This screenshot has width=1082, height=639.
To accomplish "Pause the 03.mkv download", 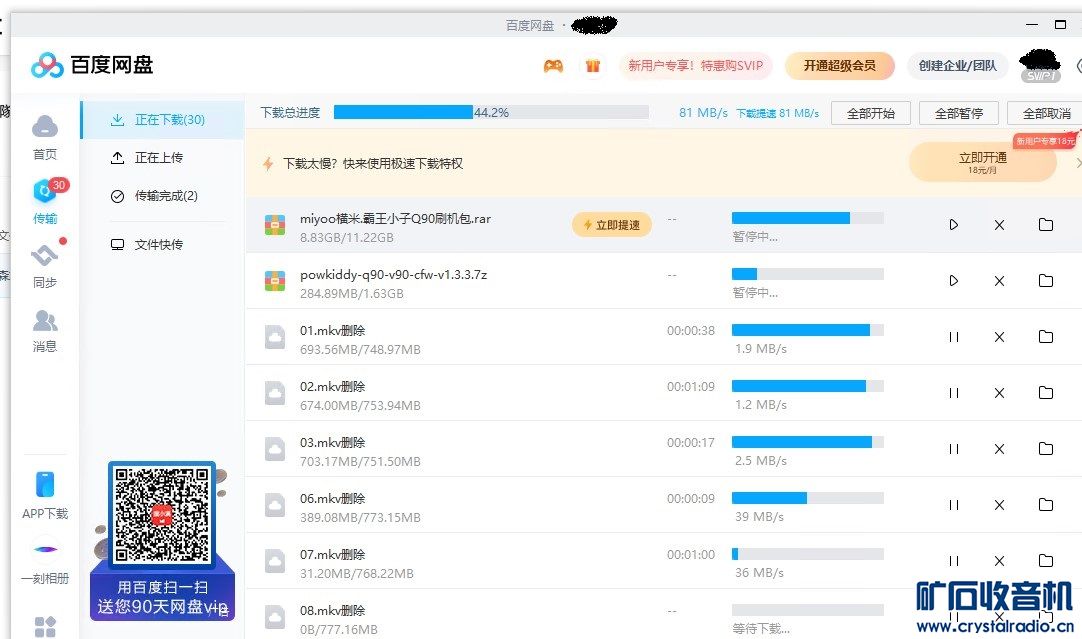I will click(x=954, y=449).
